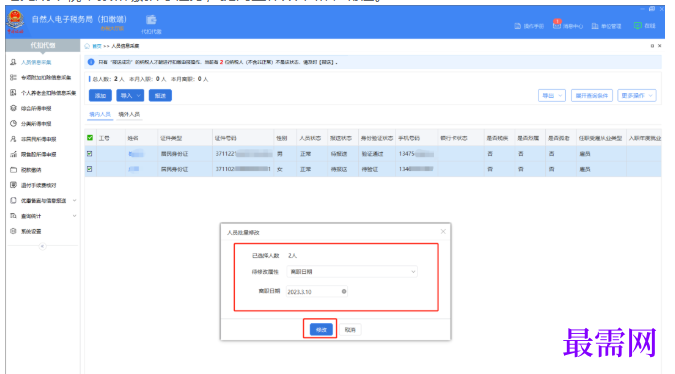Click the home icon in the breadcrumb

(87, 46)
